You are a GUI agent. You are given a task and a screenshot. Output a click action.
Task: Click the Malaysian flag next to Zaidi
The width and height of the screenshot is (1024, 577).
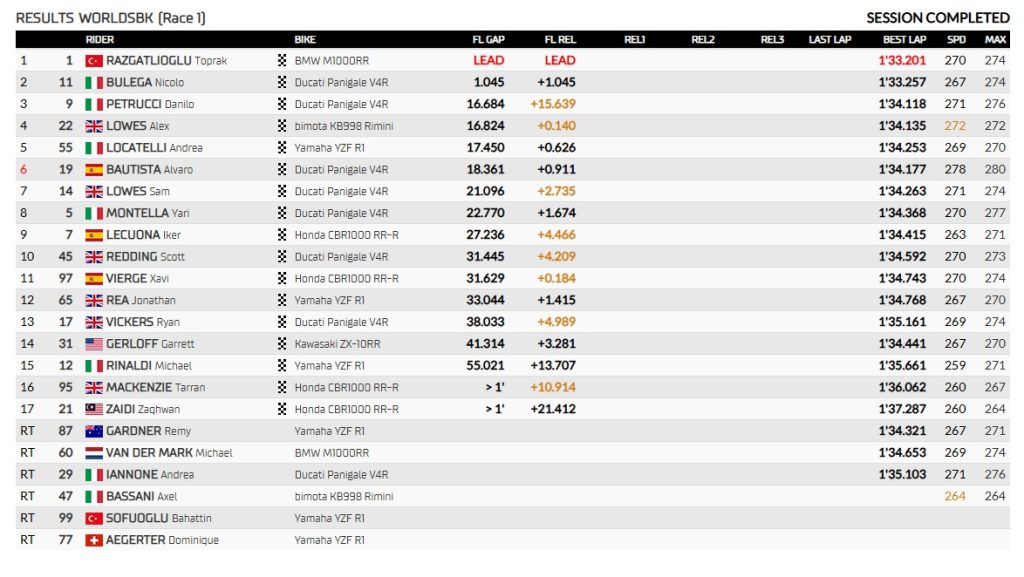click(94, 409)
